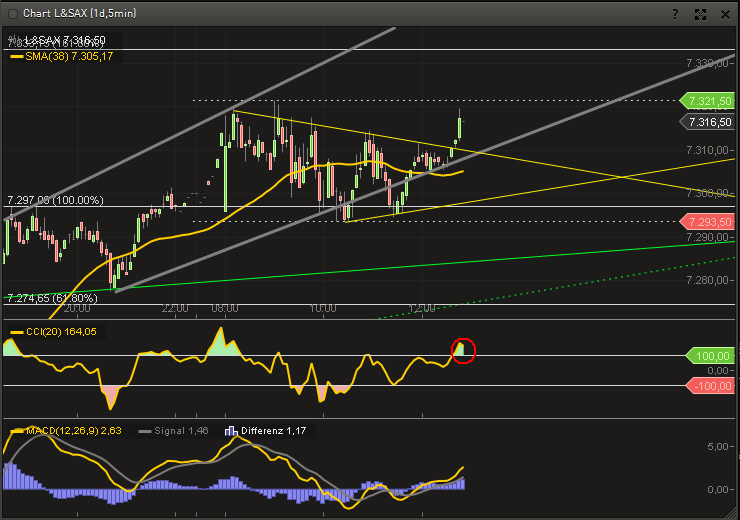The height and width of the screenshot is (520, 740).
Task: Click the grey 7.316,50 current price marker
Action: coord(707,122)
